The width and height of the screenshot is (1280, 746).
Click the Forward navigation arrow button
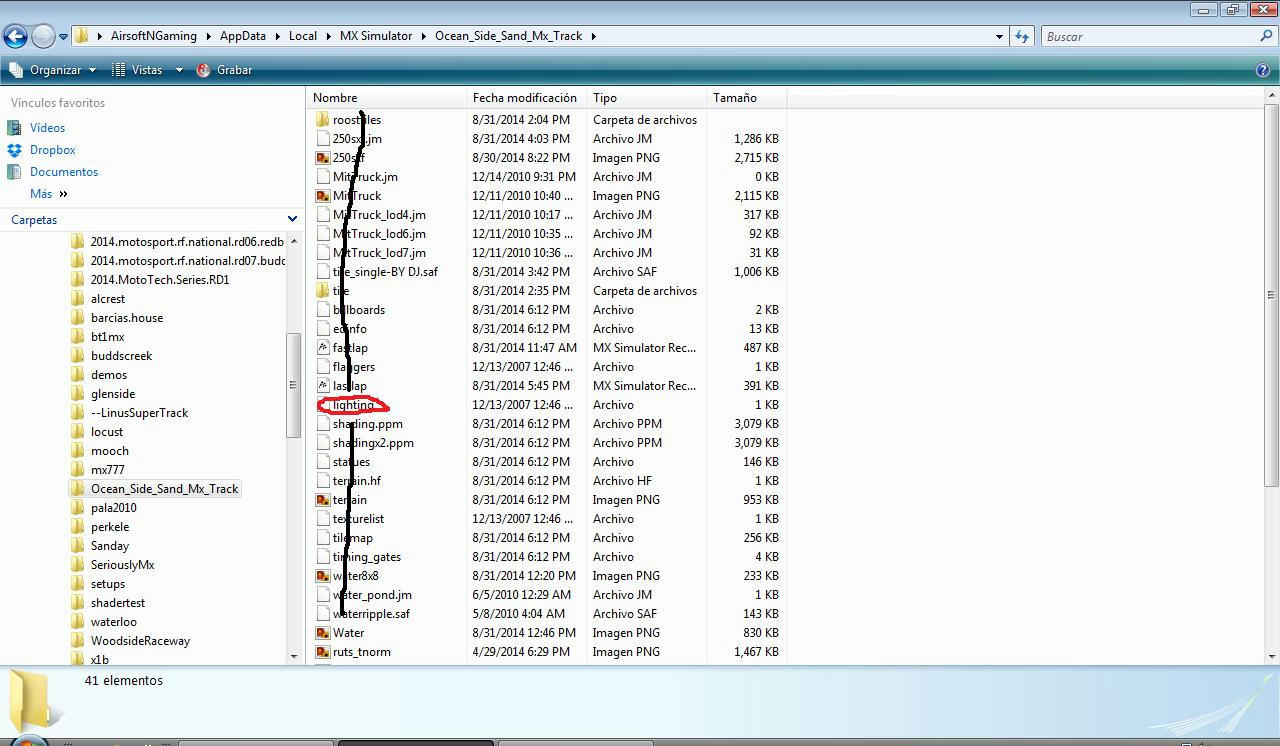43,37
